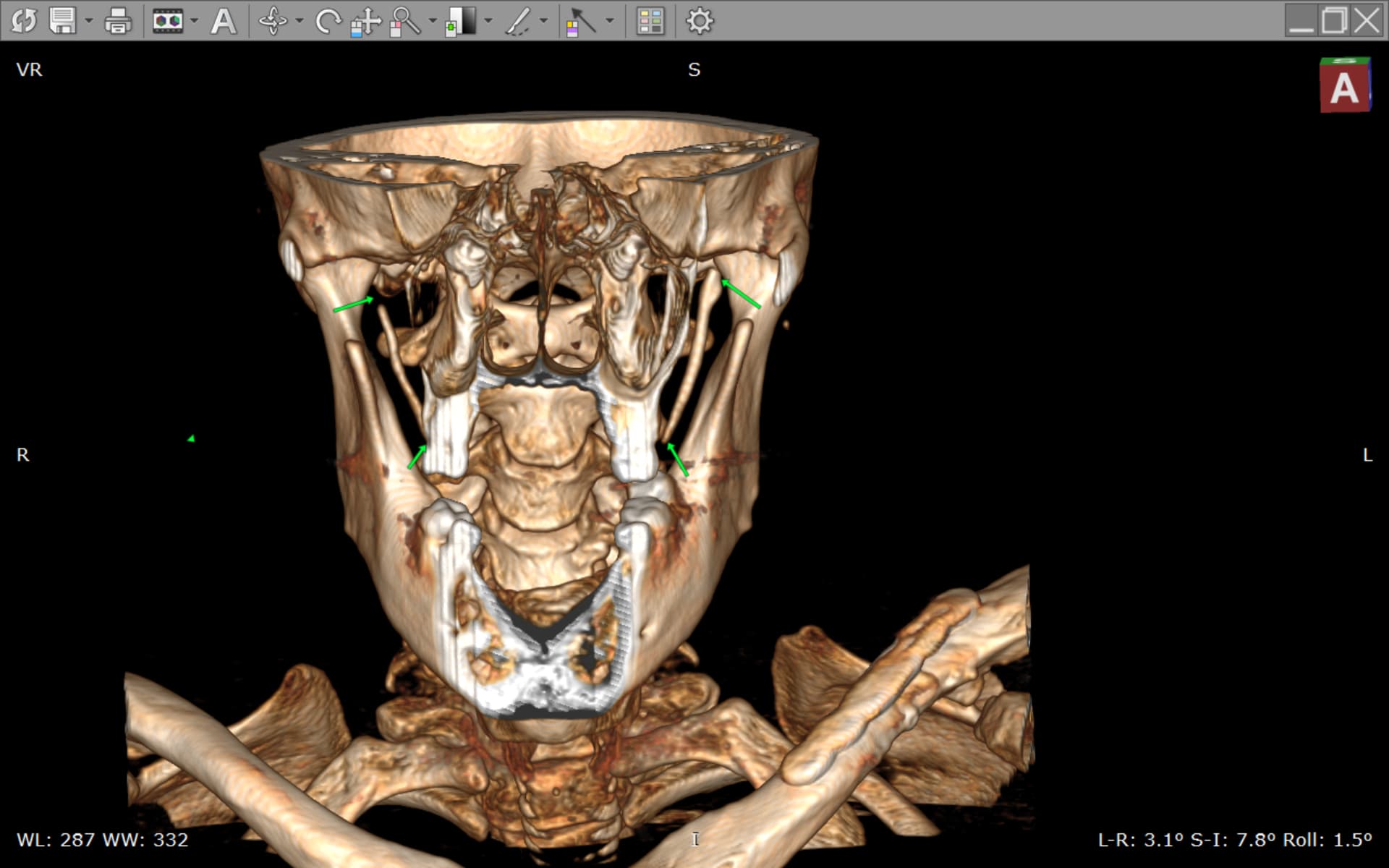Expand the window level presets dropdown arrow

488,21
